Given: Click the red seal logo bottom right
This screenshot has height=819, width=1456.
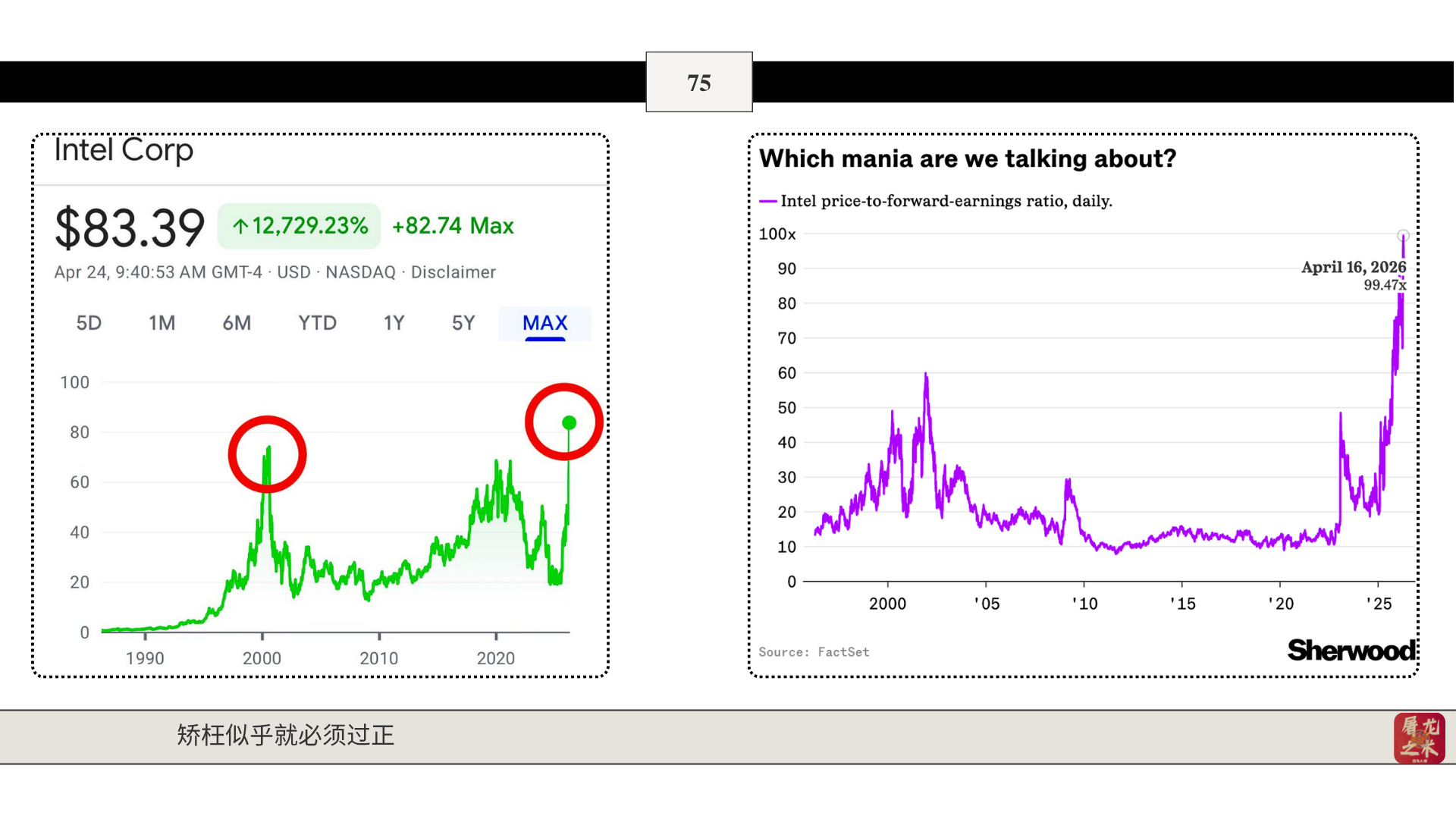Looking at the screenshot, I should click(1419, 738).
